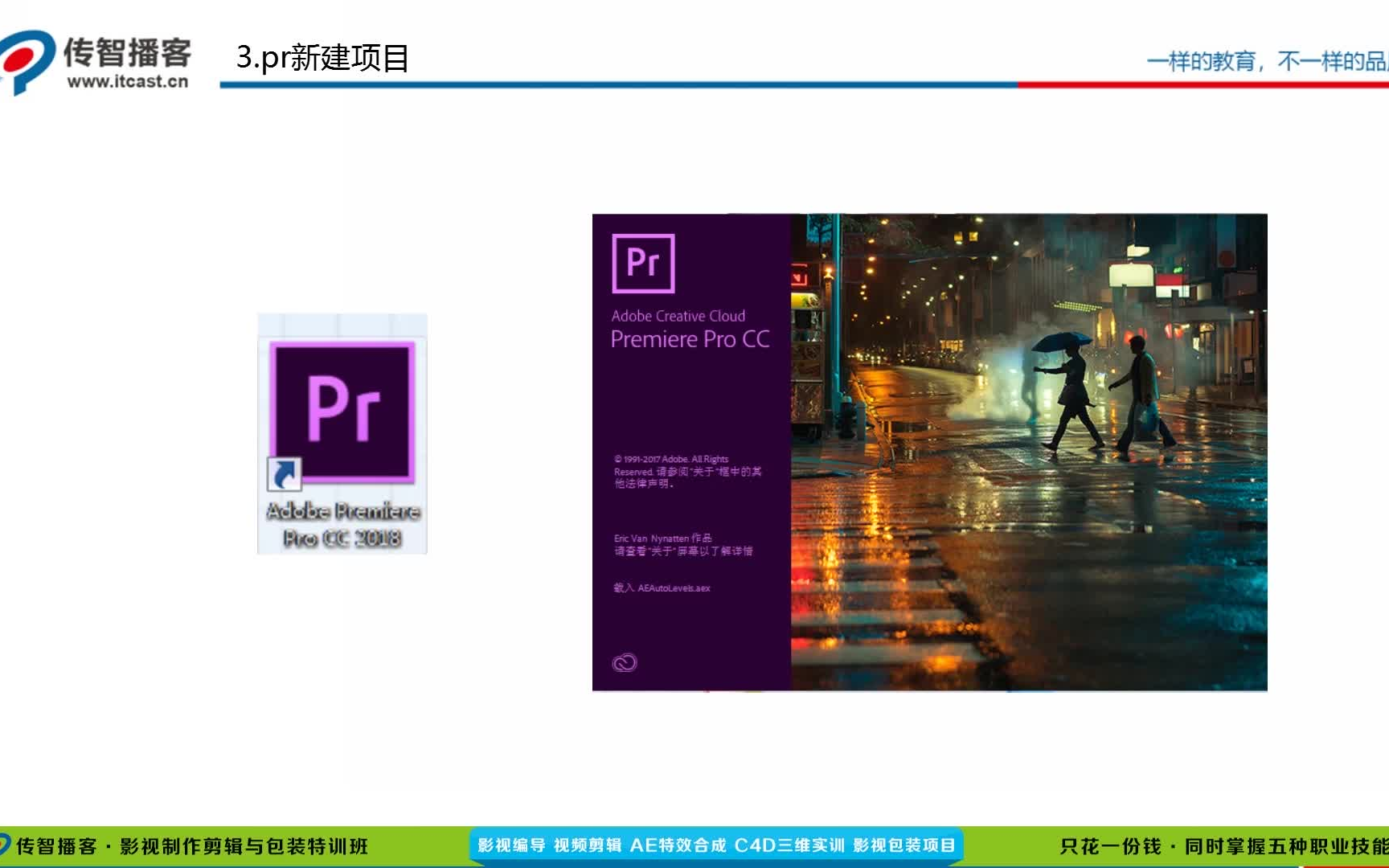Click the '影视编导 视频剪辑' footer banner
The height and width of the screenshot is (868, 1389).
tap(716, 845)
